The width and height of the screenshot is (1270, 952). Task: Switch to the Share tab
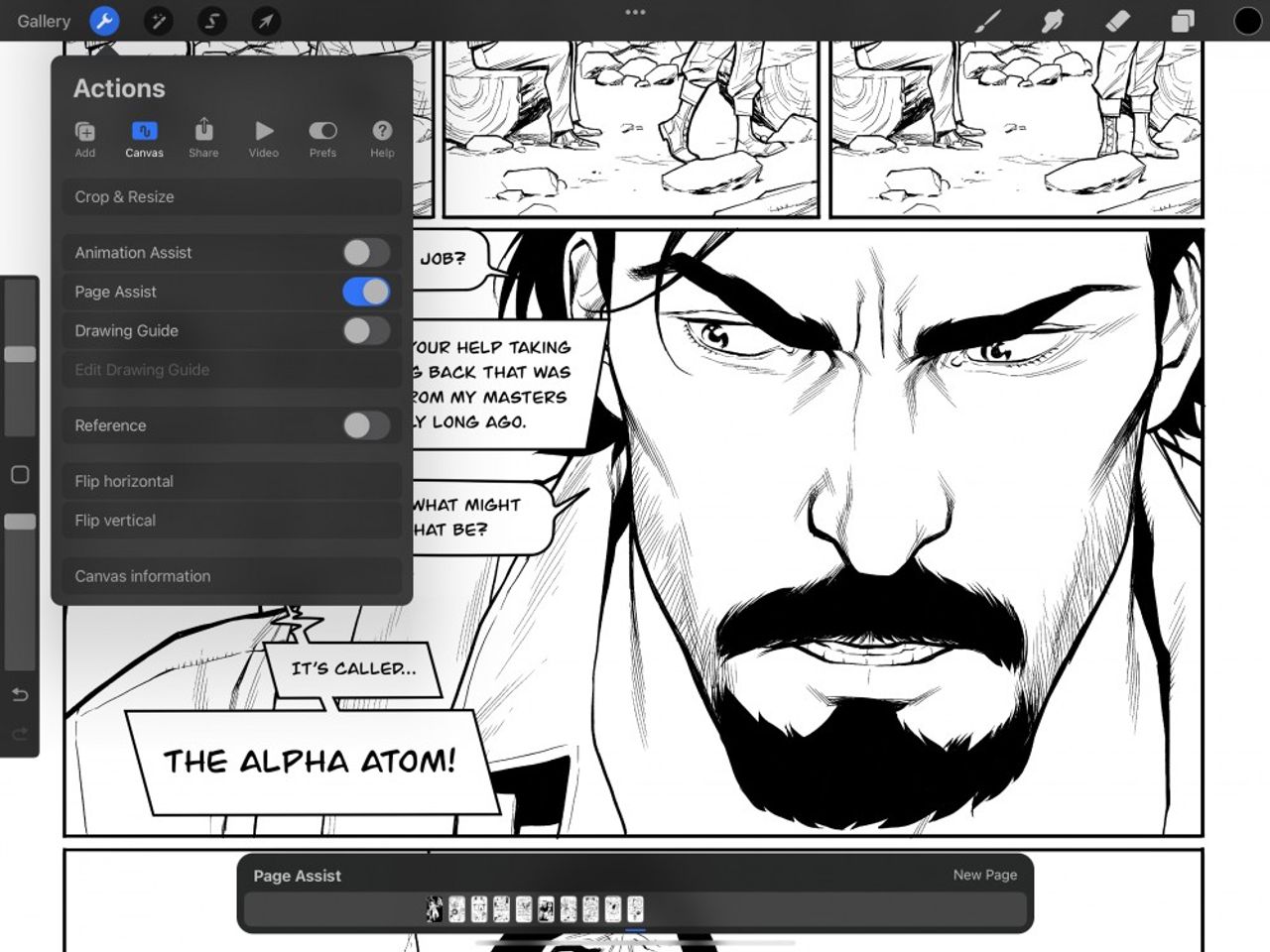pos(203,139)
